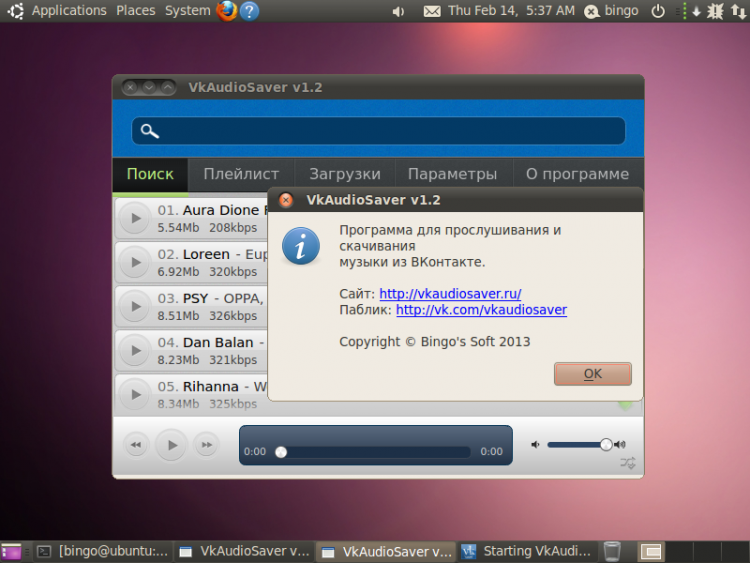Screen dimensions: 750x563
Task: Click the Ubuntu logo icon
Action: [15, 11]
